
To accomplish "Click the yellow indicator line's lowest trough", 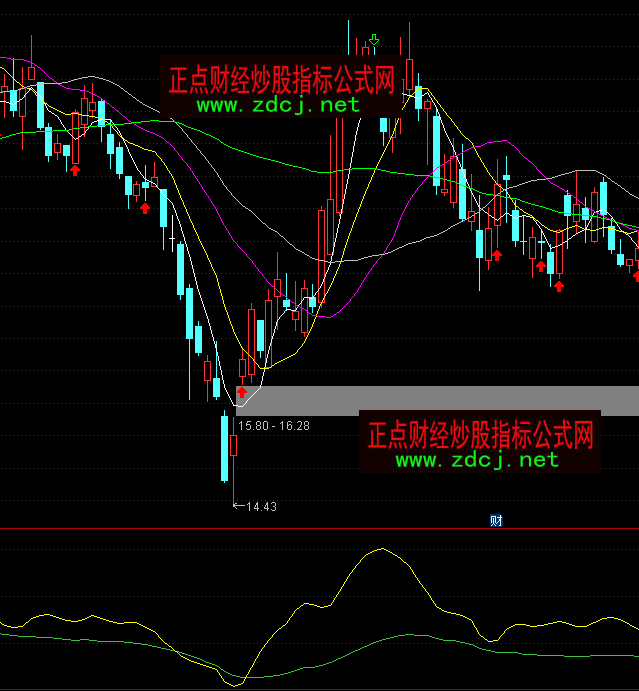I will (x=237, y=684).
